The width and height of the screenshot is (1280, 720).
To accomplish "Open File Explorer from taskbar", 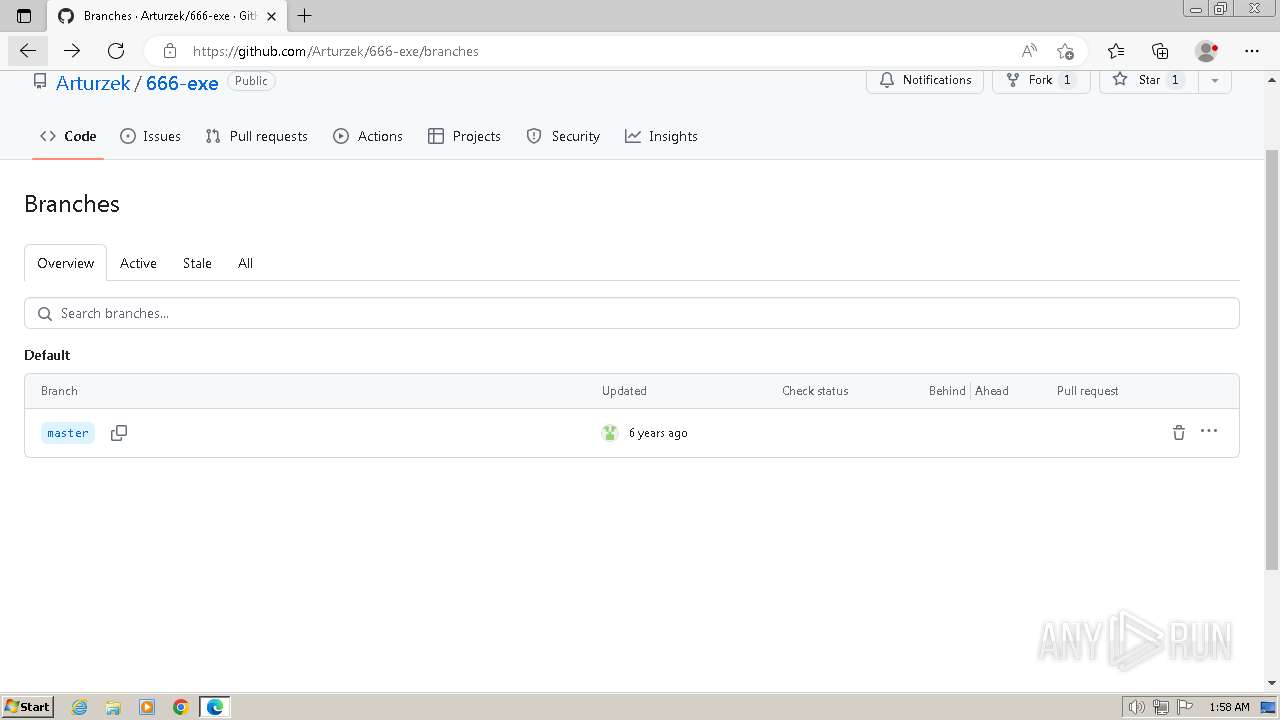I will coord(113,707).
